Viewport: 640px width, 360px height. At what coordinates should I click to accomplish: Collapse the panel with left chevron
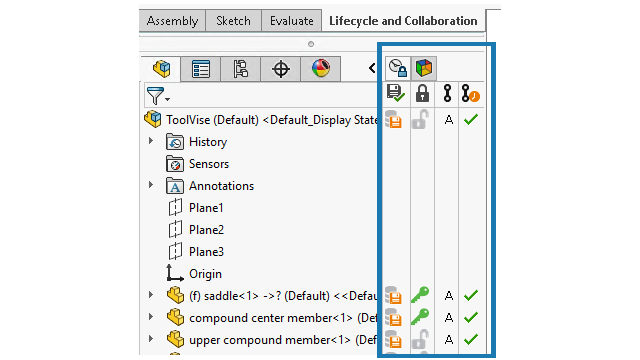click(372, 68)
